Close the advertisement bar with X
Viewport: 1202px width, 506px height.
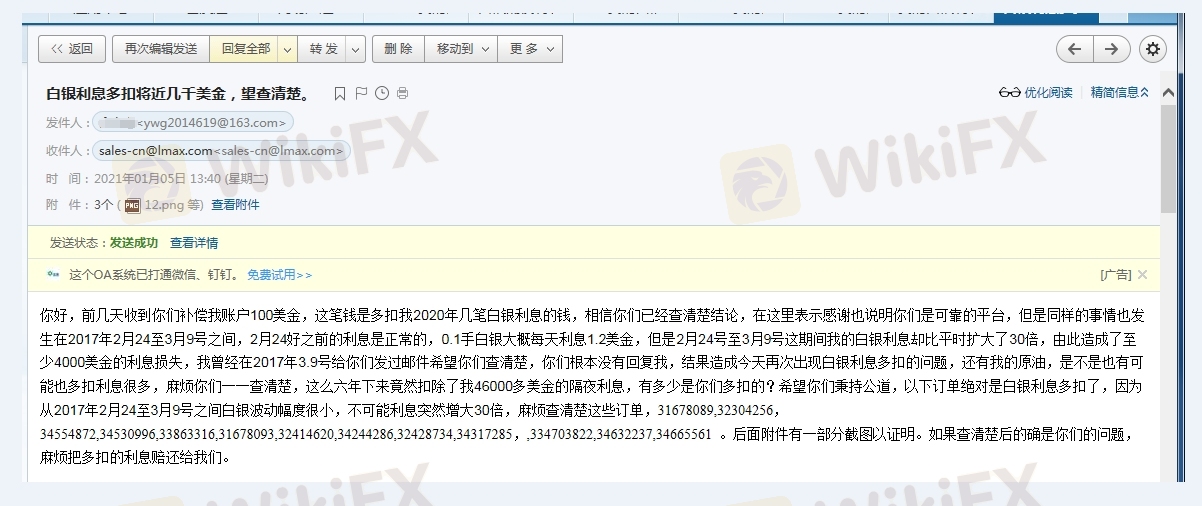(1143, 274)
